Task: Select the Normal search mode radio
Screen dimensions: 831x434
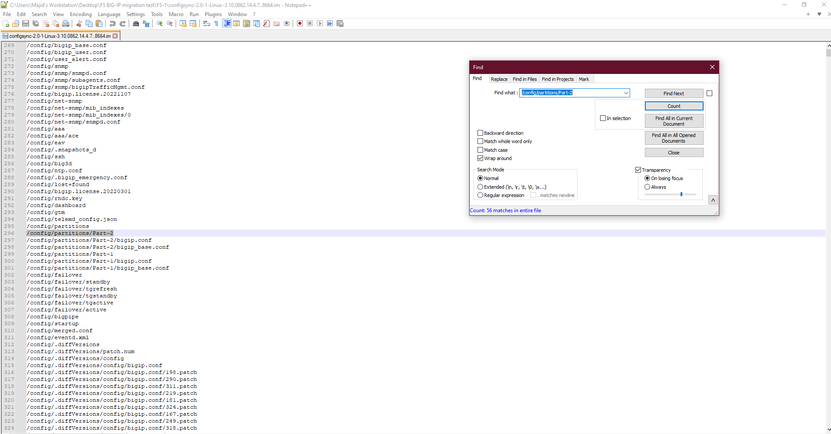Action: [480, 179]
